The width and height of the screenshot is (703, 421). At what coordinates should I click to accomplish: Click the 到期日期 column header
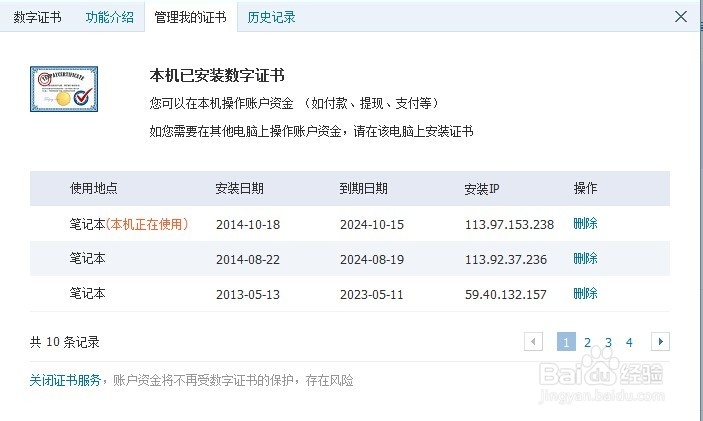pos(363,188)
